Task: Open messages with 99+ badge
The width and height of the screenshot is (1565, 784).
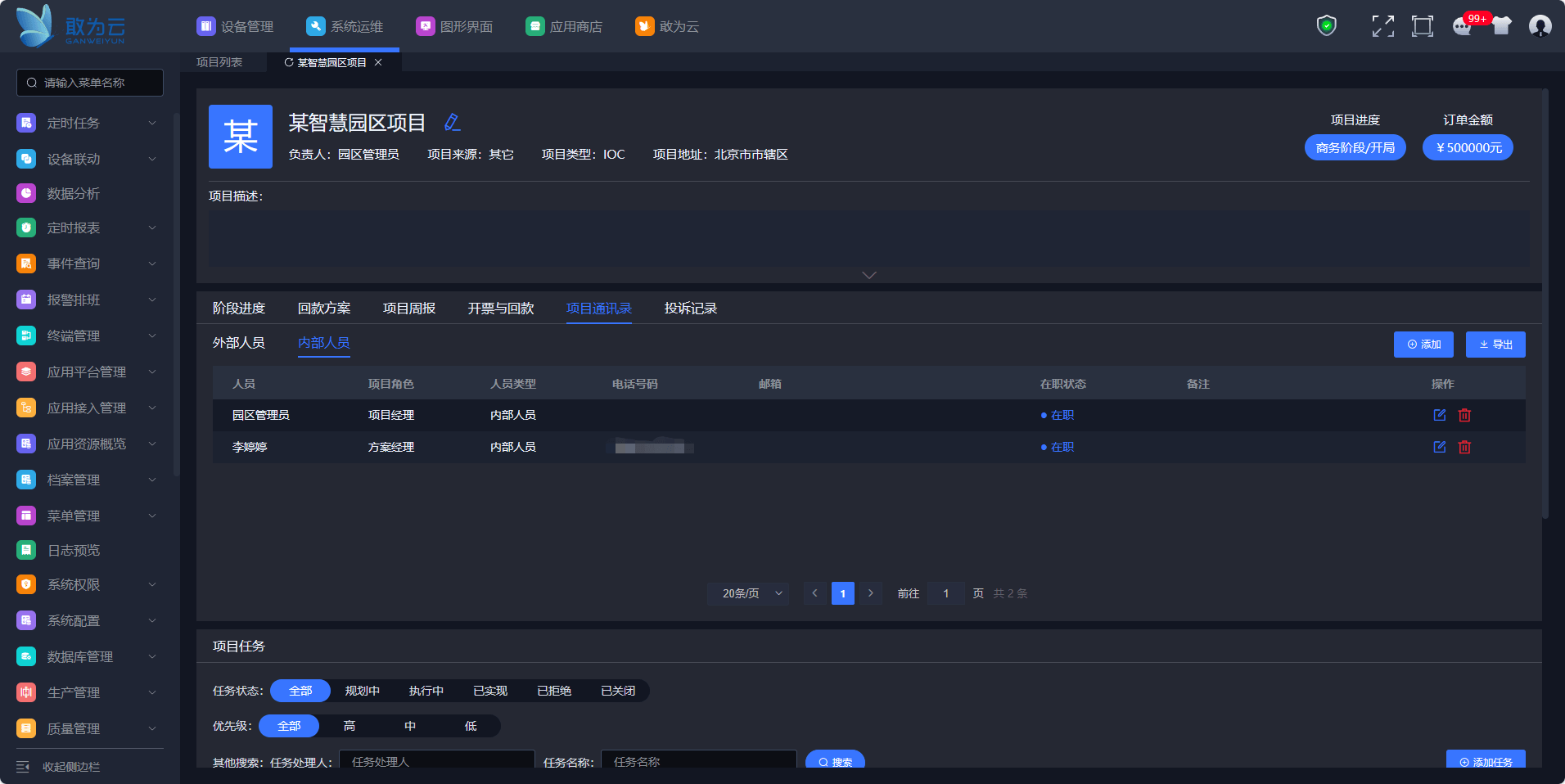Action: (x=1462, y=26)
